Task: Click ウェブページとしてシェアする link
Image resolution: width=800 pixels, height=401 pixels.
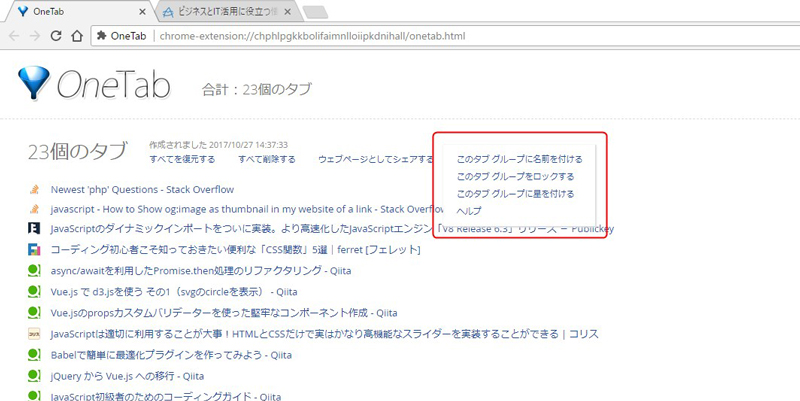Action: [x=376, y=159]
